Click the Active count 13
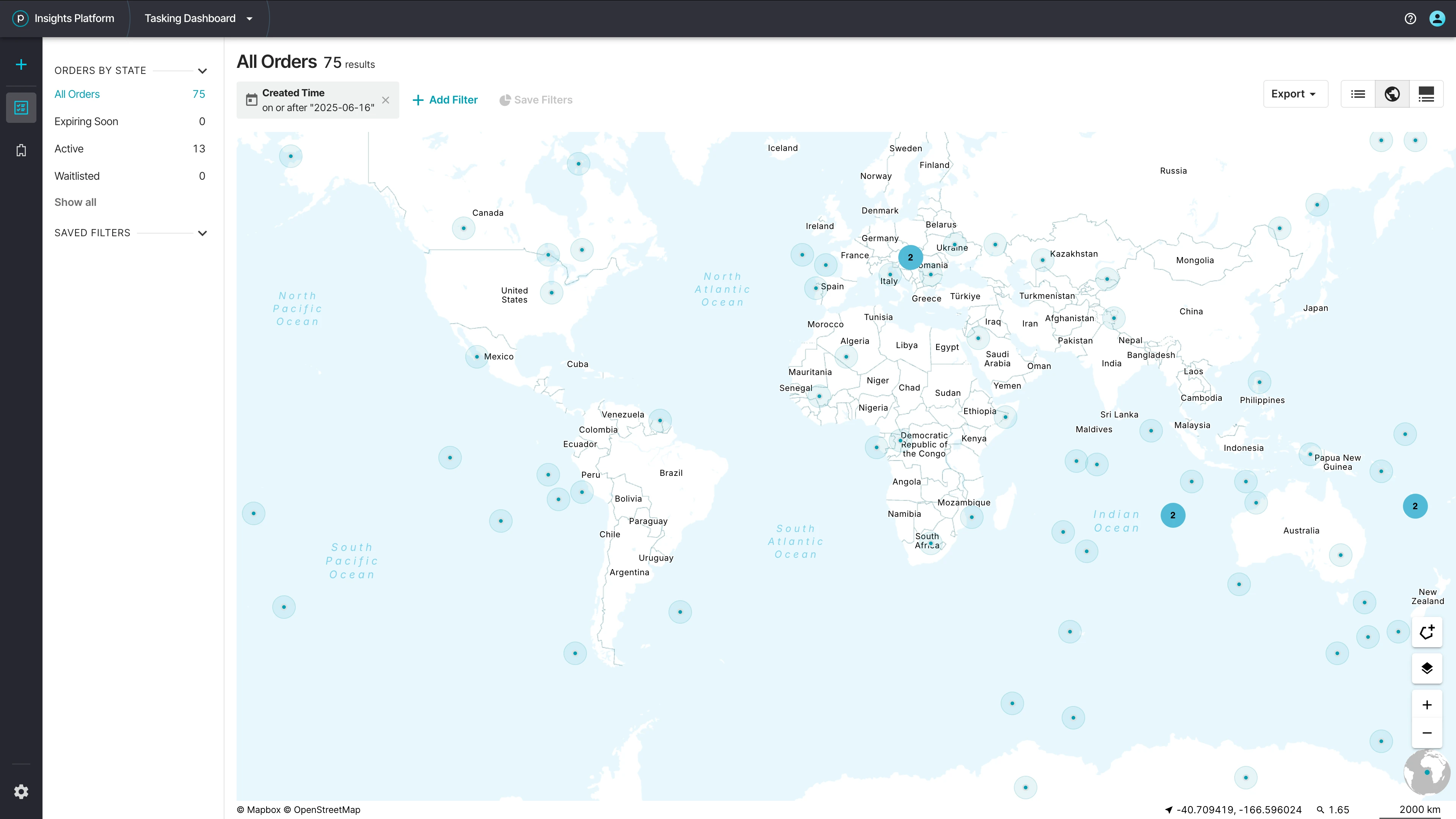Viewport: 1456px width, 819px height. point(198,149)
